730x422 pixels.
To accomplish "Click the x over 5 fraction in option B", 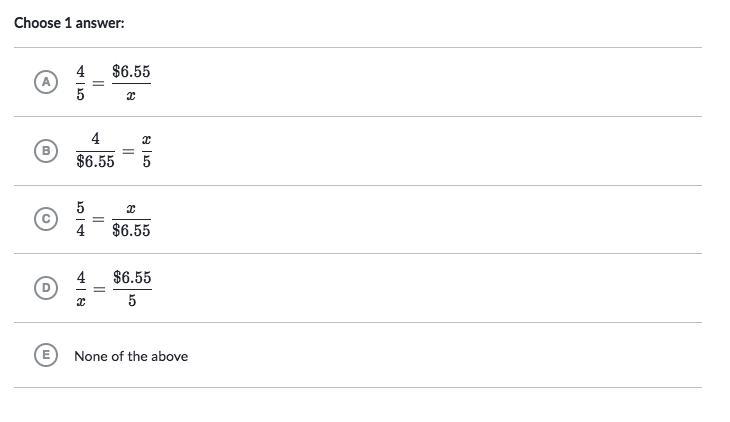I will [147, 150].
